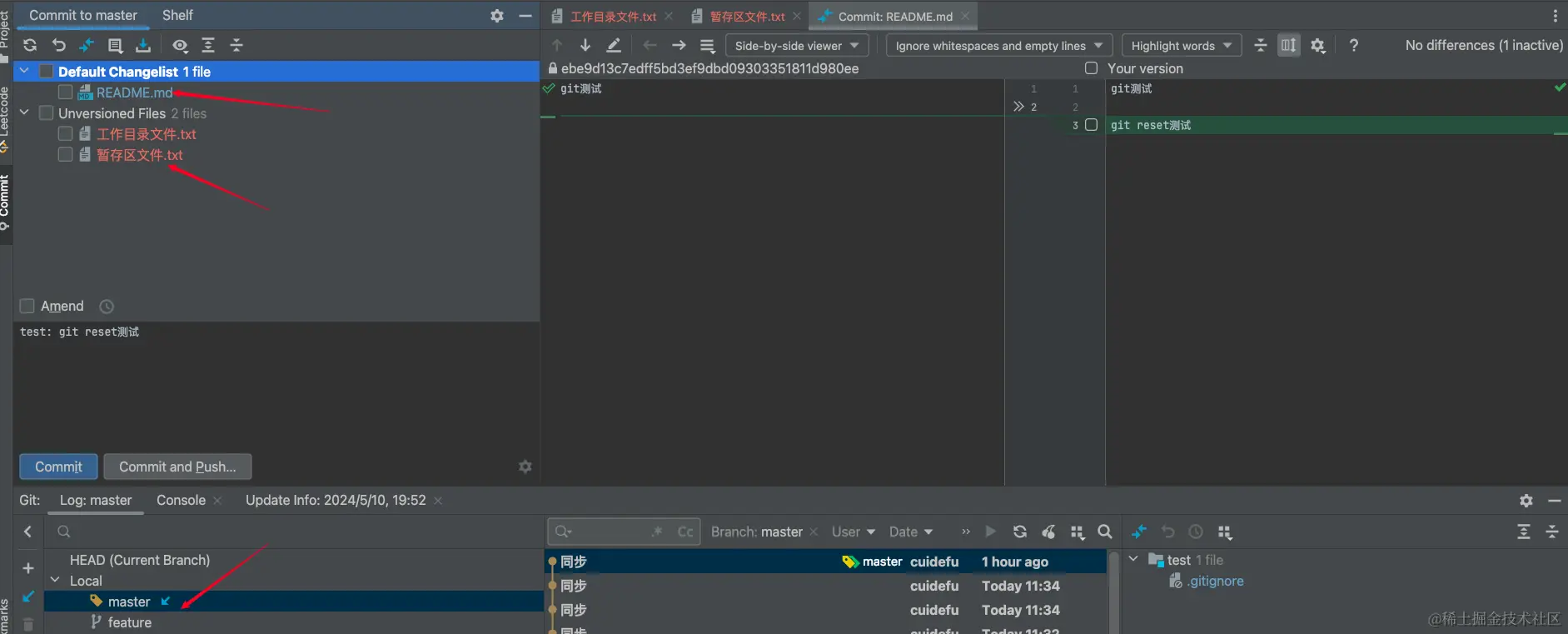Click the magnifier Go to Hash/Branch/Tag icon

click(1105, 532)
